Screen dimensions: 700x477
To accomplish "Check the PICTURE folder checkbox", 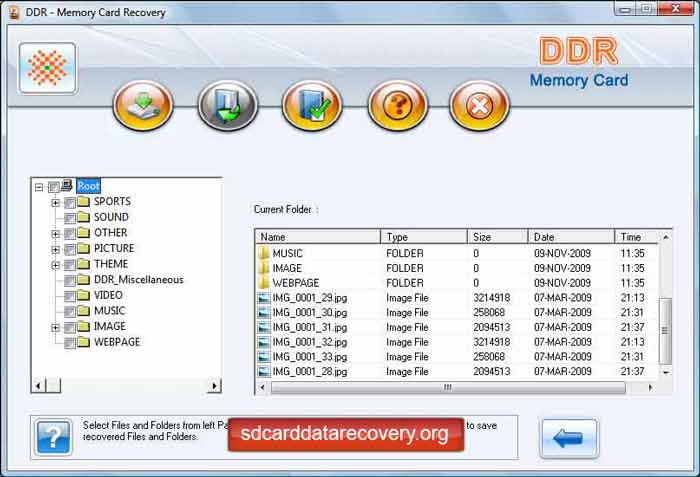I will coord(70,250).
